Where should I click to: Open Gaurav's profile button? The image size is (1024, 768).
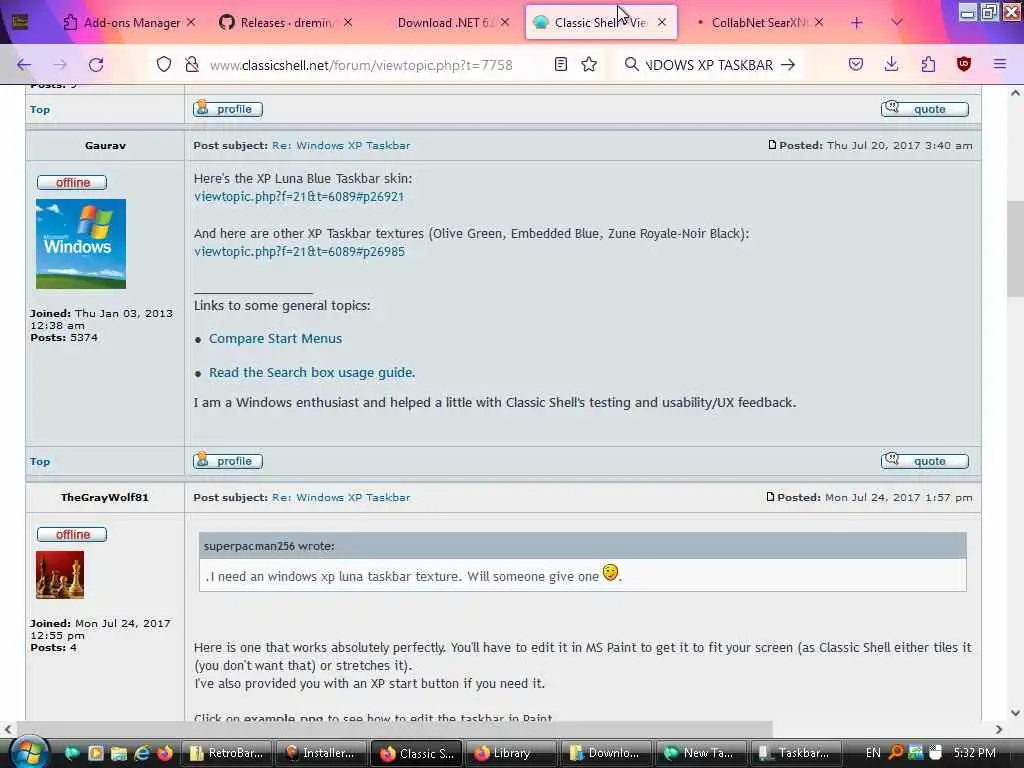(228, 461)
